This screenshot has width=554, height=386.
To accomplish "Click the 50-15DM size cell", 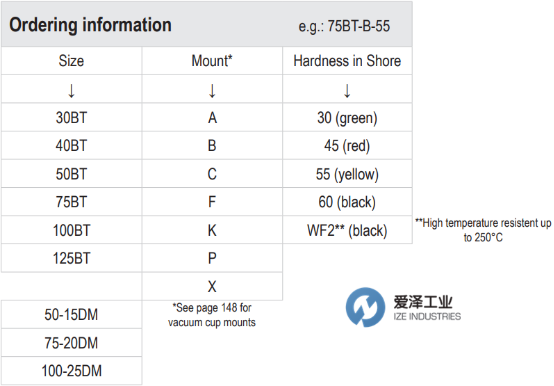I will [x=71, y=314].
